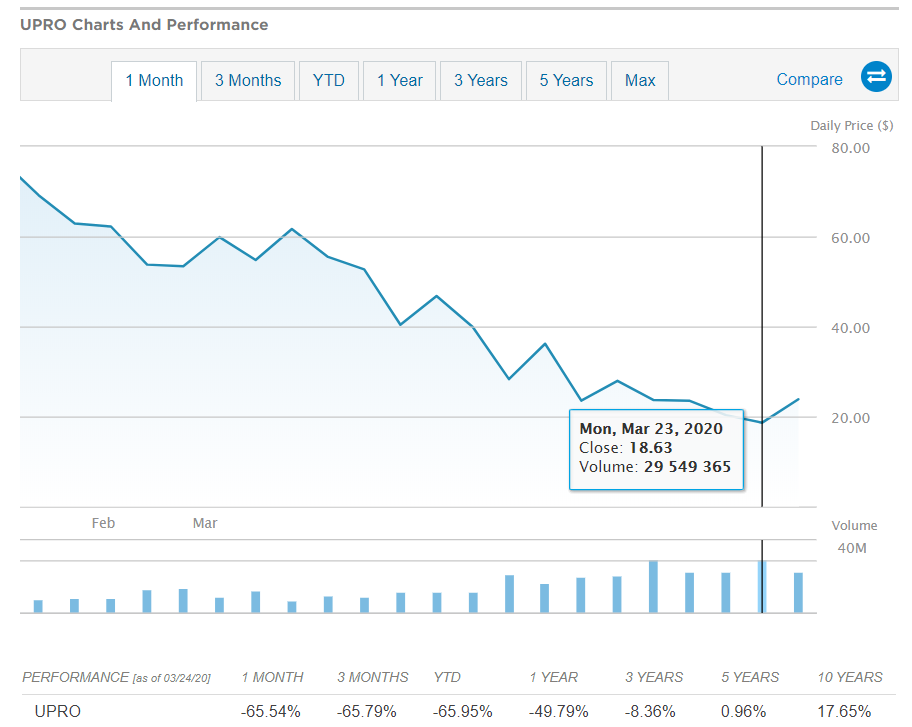Switch to the 1 Year tab
The image size is (912, 727).
pos(399,81)
